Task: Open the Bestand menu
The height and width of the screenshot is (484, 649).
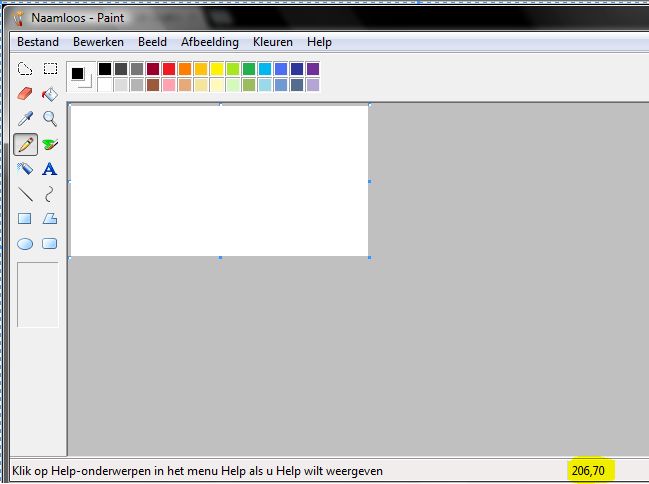Action: pos(38,42)
